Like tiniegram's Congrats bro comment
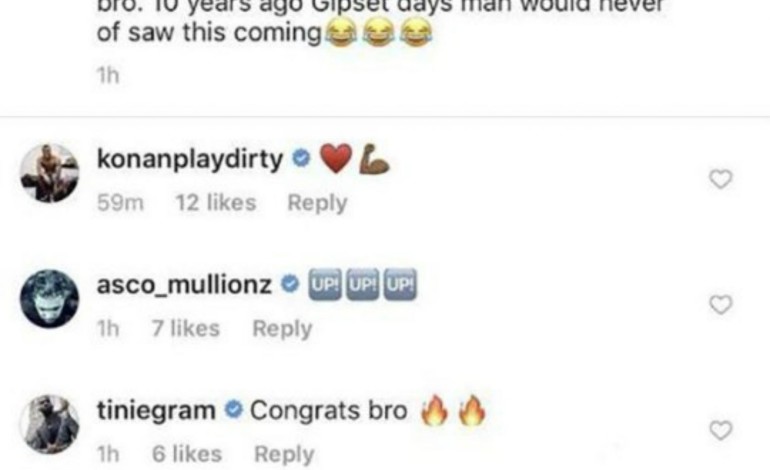The image size is (770, 470). (x=720, y=431)
